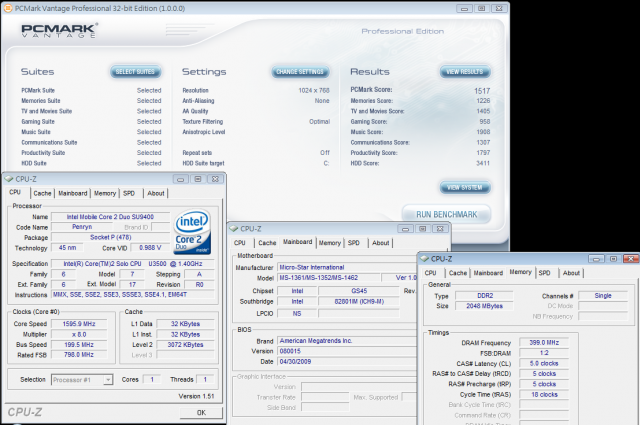640x425 pixels.
Task: Click the BIOS Date 04/30/2009 field
Action: (x=347, y=361)
